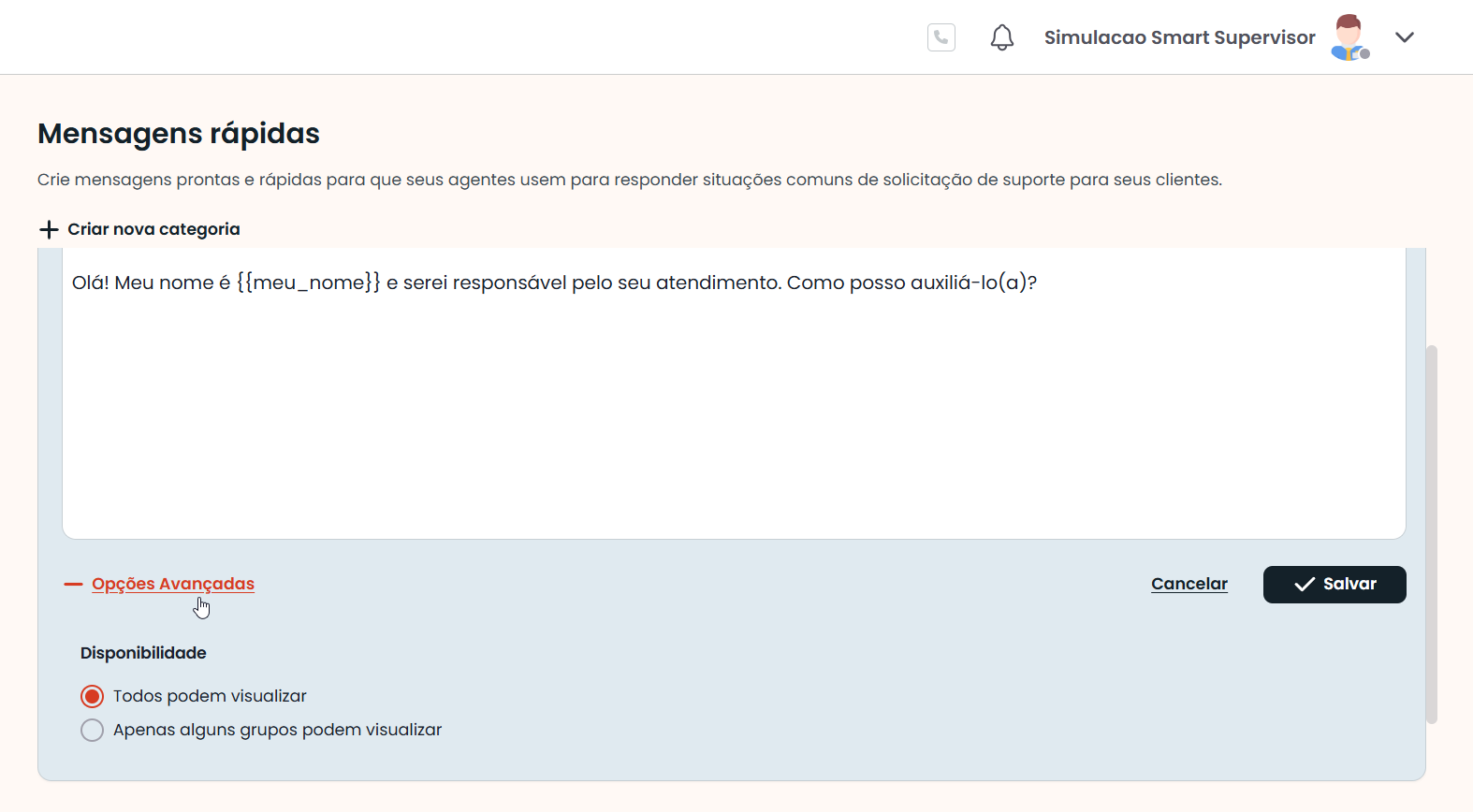
Task: Click the 'Apenas alguns grupos podem visualizar' label
Action: pyautogui.click(x=277, y=730)
